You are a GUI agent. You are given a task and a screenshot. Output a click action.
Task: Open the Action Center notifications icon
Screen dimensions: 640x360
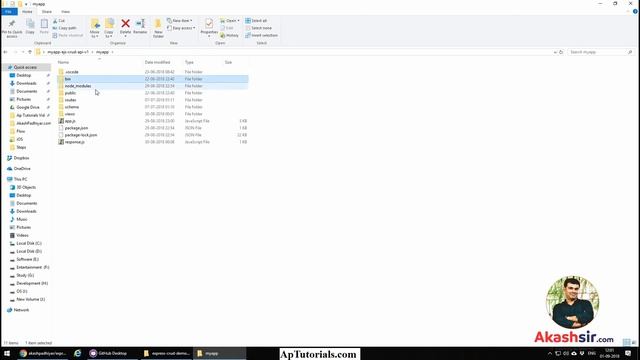tap(628, 353)
